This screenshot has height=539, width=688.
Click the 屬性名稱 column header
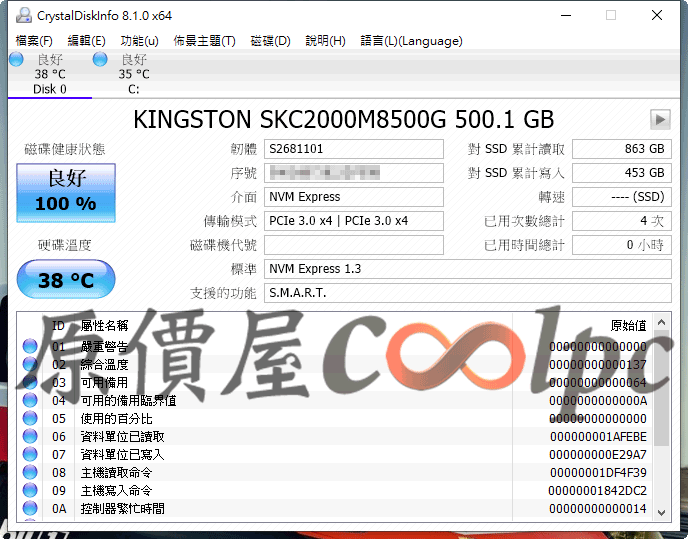(x=104, y=326)
